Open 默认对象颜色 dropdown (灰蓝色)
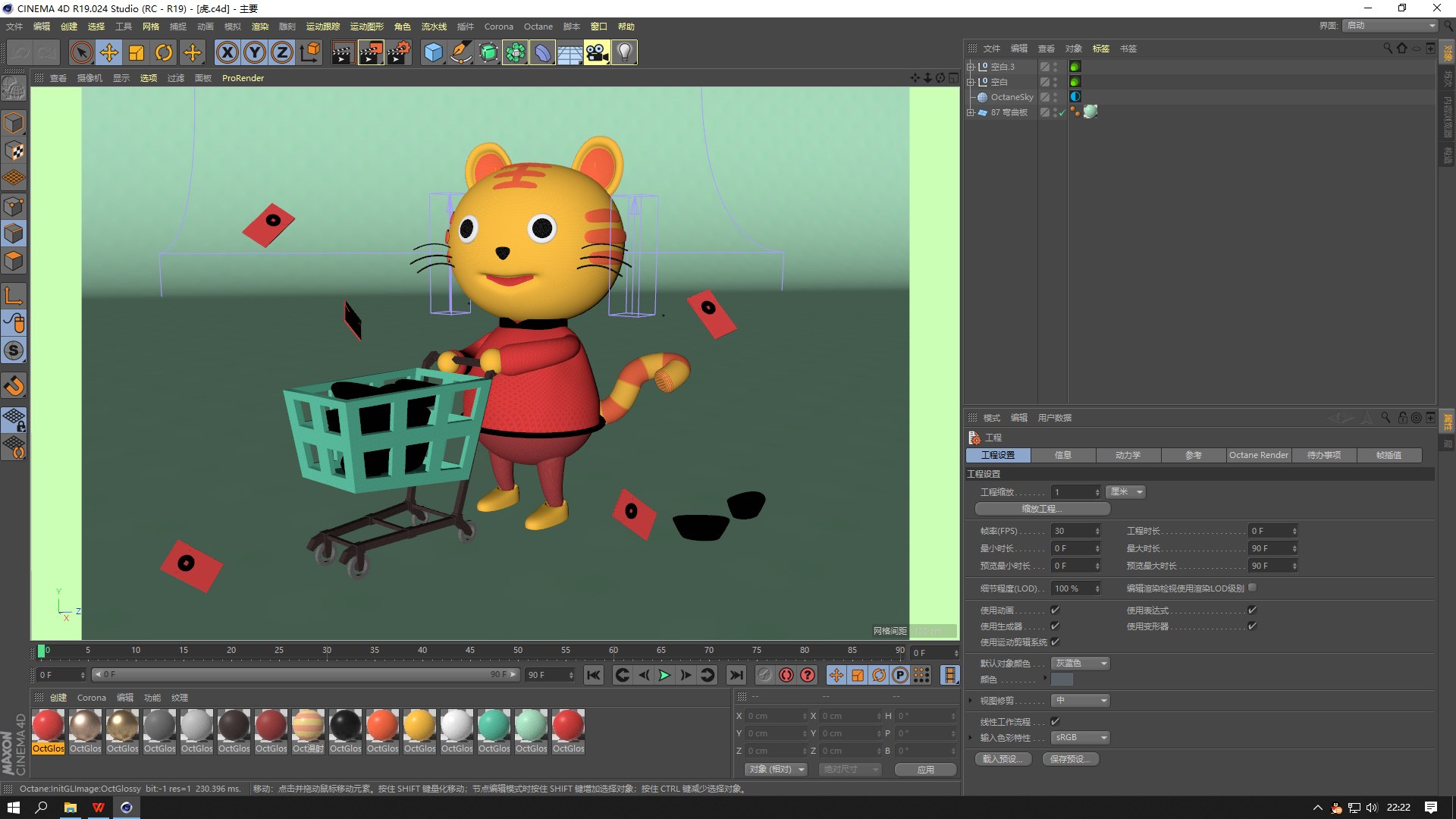The height and width of the screenshot is (819, 1456). pos(1080,663)
